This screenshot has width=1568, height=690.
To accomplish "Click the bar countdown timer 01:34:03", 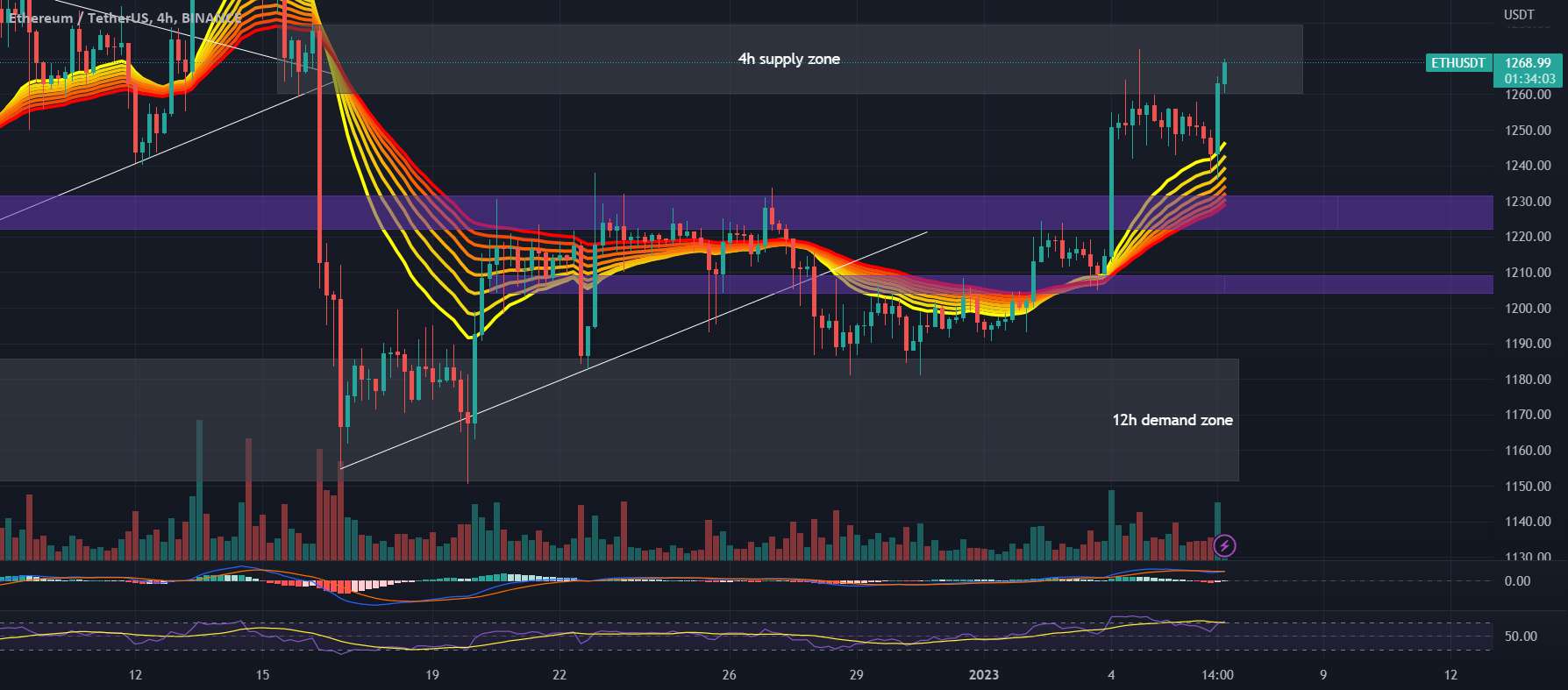I will coord(1528,79).
